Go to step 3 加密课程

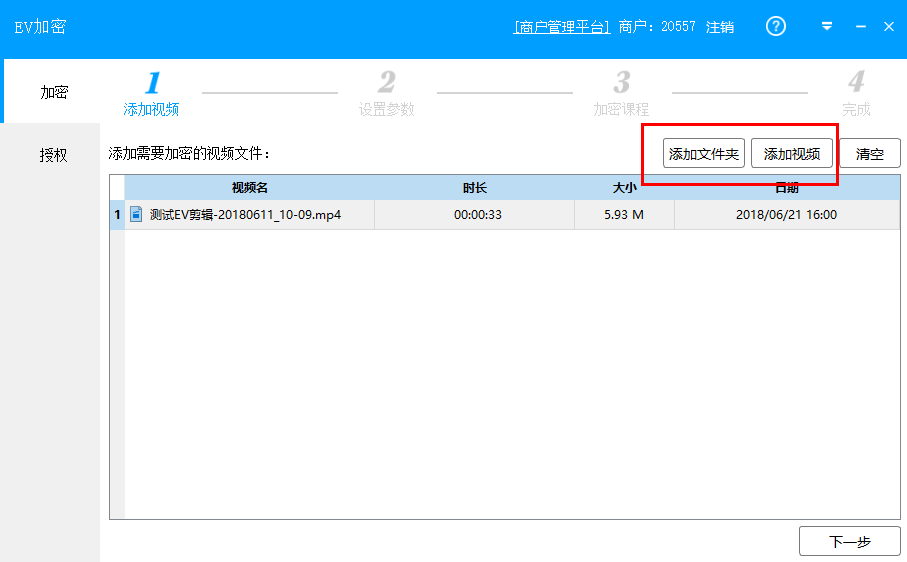coord(621,95)
